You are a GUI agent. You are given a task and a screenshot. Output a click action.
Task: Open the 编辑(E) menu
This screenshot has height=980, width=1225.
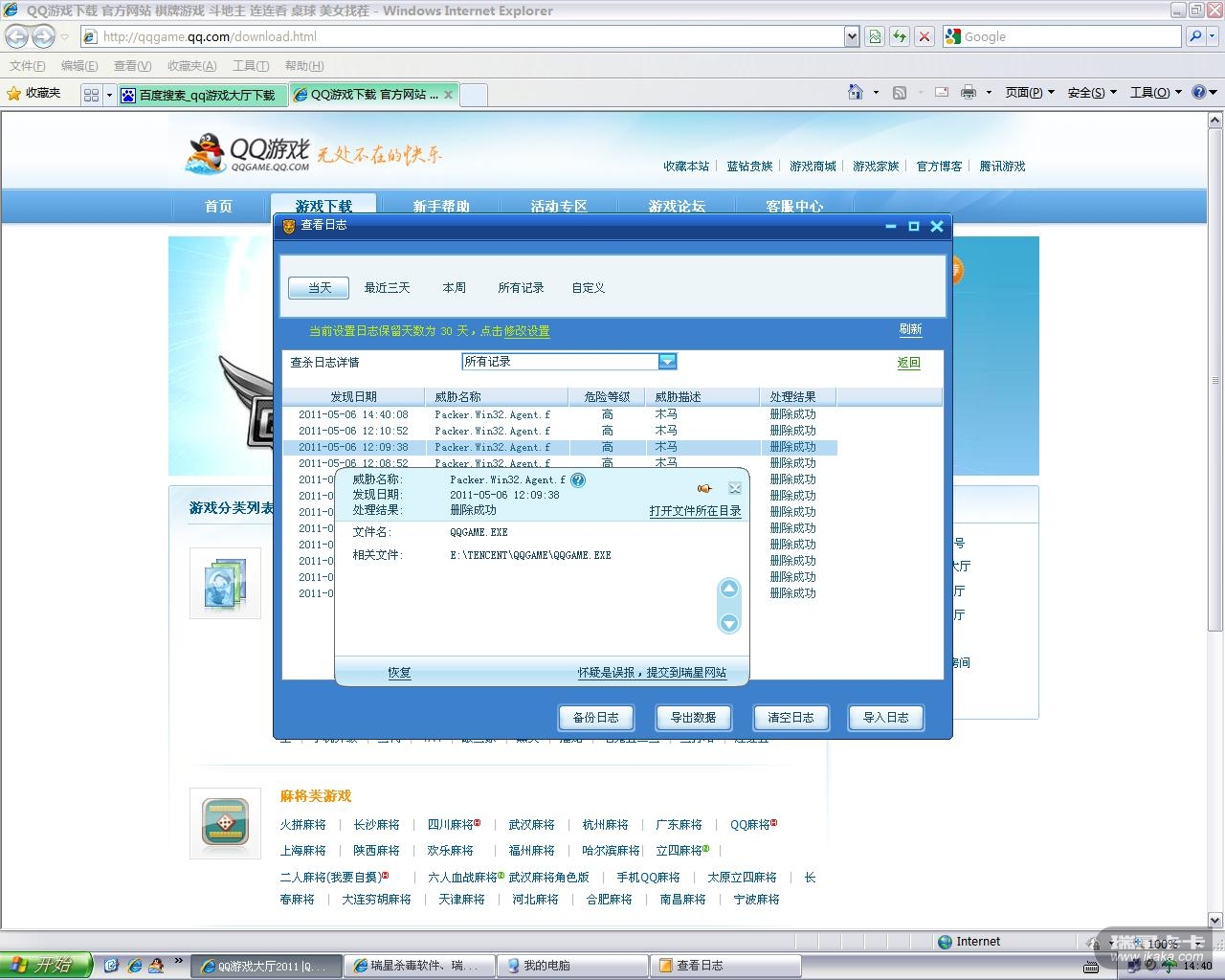(79, 65)
